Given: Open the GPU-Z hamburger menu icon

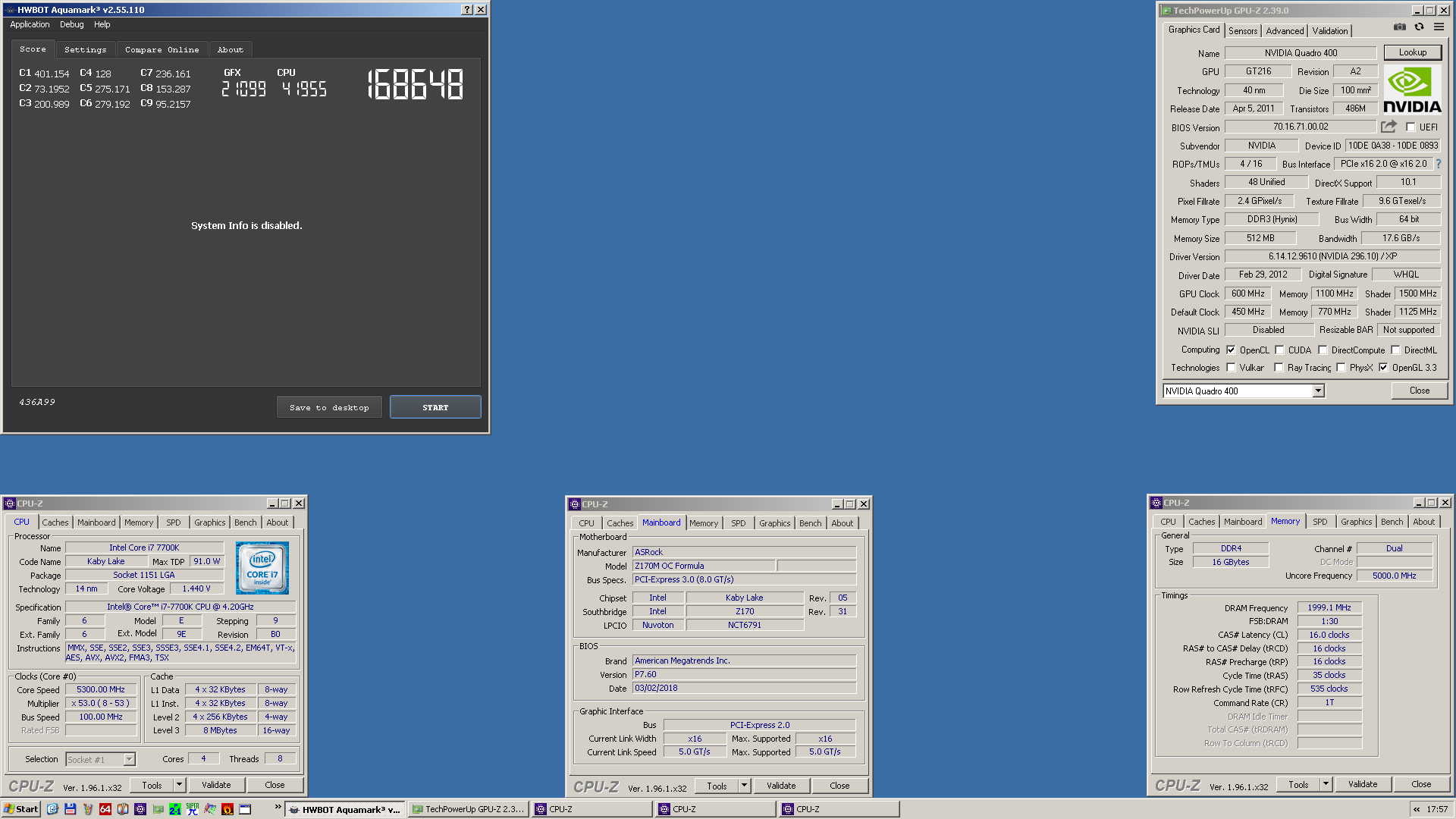Looking at the screenshot, I should pyautogui.click(x=1439, y=27).
